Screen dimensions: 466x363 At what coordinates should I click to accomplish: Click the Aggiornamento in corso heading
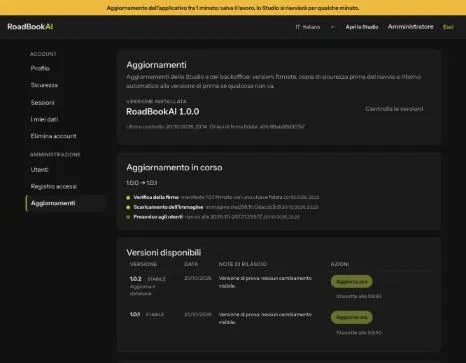click(x=174, y=167)
